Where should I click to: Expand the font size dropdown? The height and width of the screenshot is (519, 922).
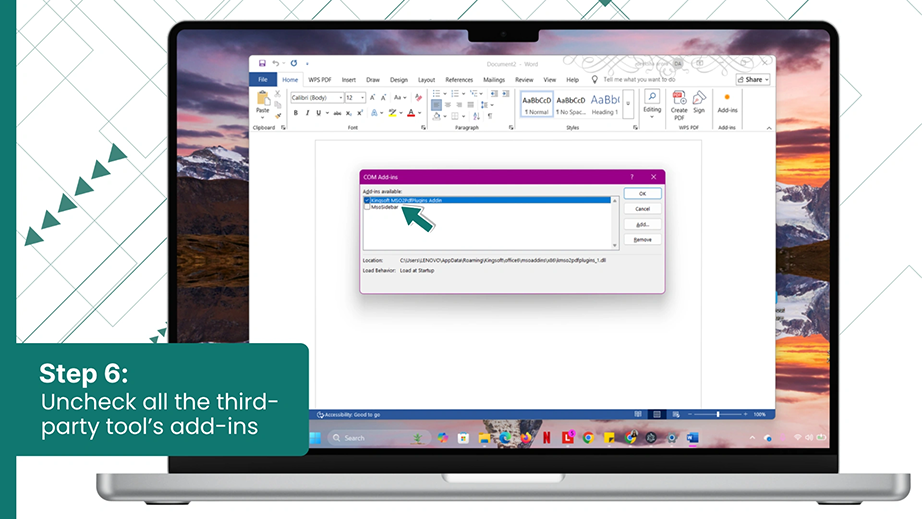362,98
